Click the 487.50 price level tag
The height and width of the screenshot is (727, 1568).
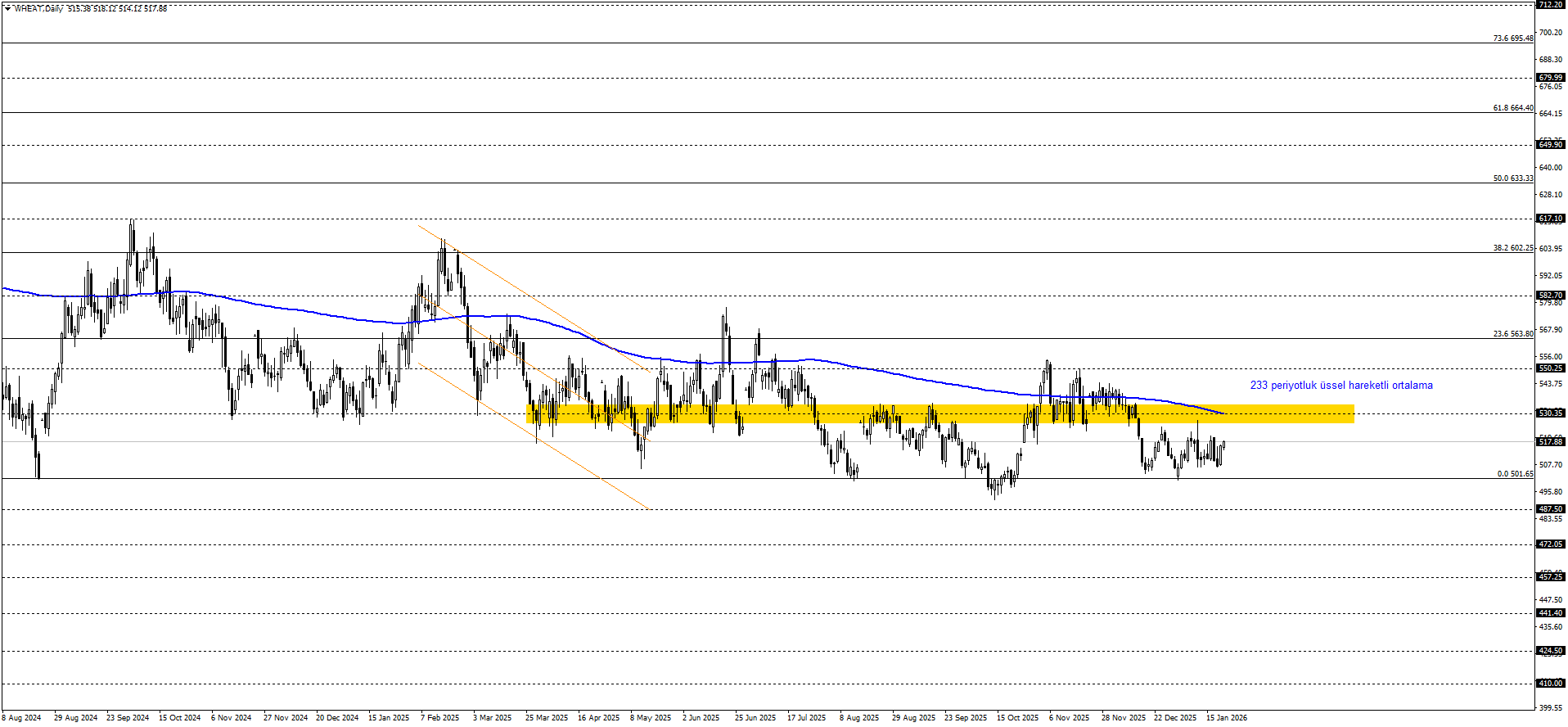[x=1550, y=509]
